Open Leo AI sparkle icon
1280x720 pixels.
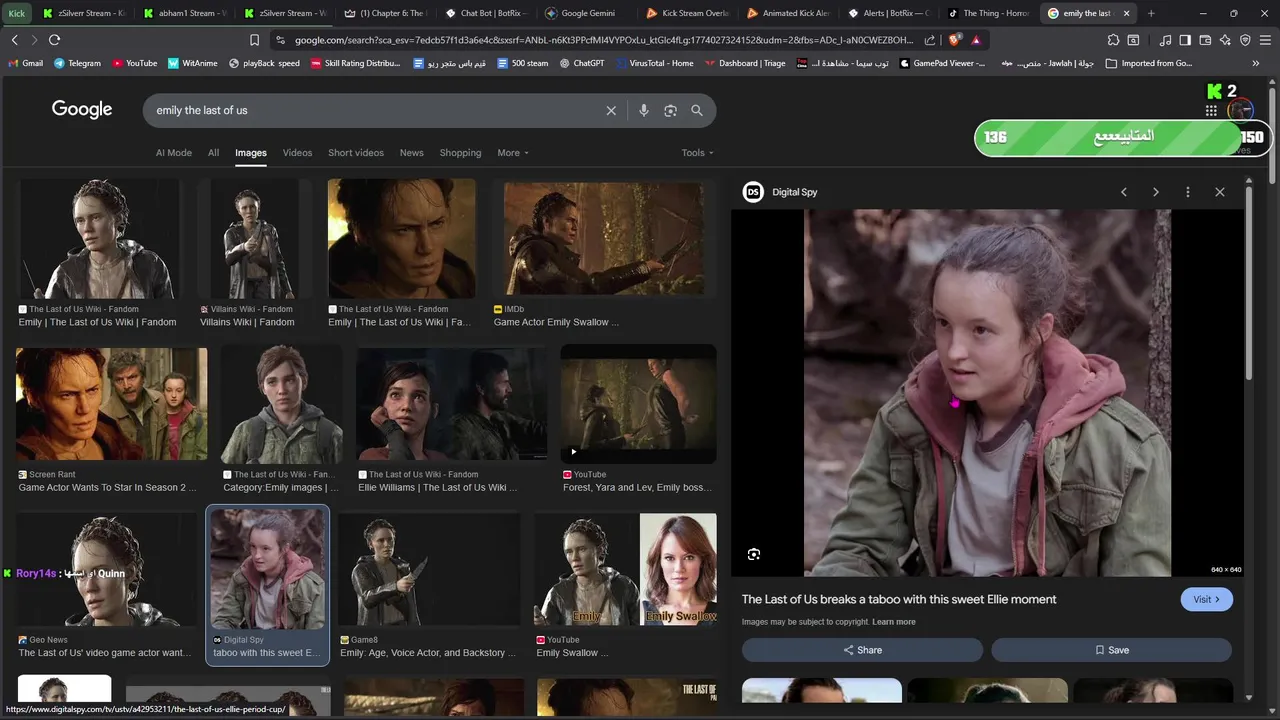click(1225, 40)
